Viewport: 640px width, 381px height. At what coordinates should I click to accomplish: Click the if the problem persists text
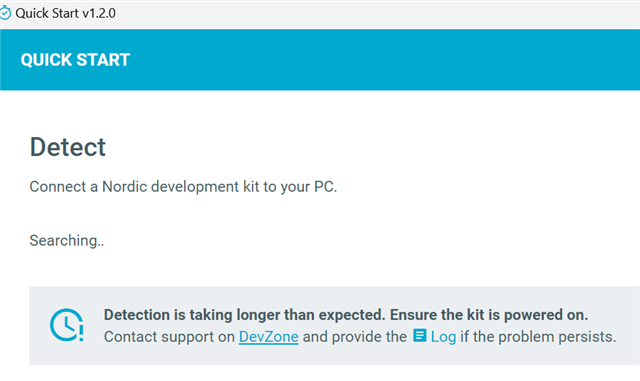[x=538, y=337]
